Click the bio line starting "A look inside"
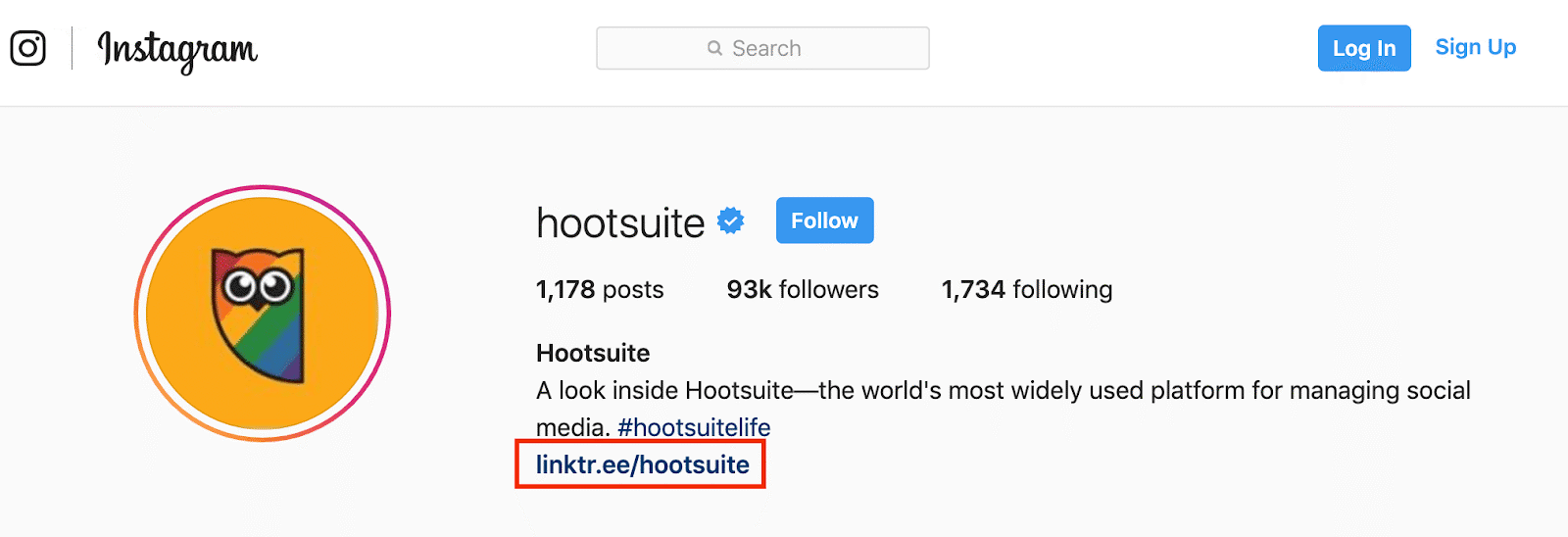1568x537 pixels. [1004, 391]
